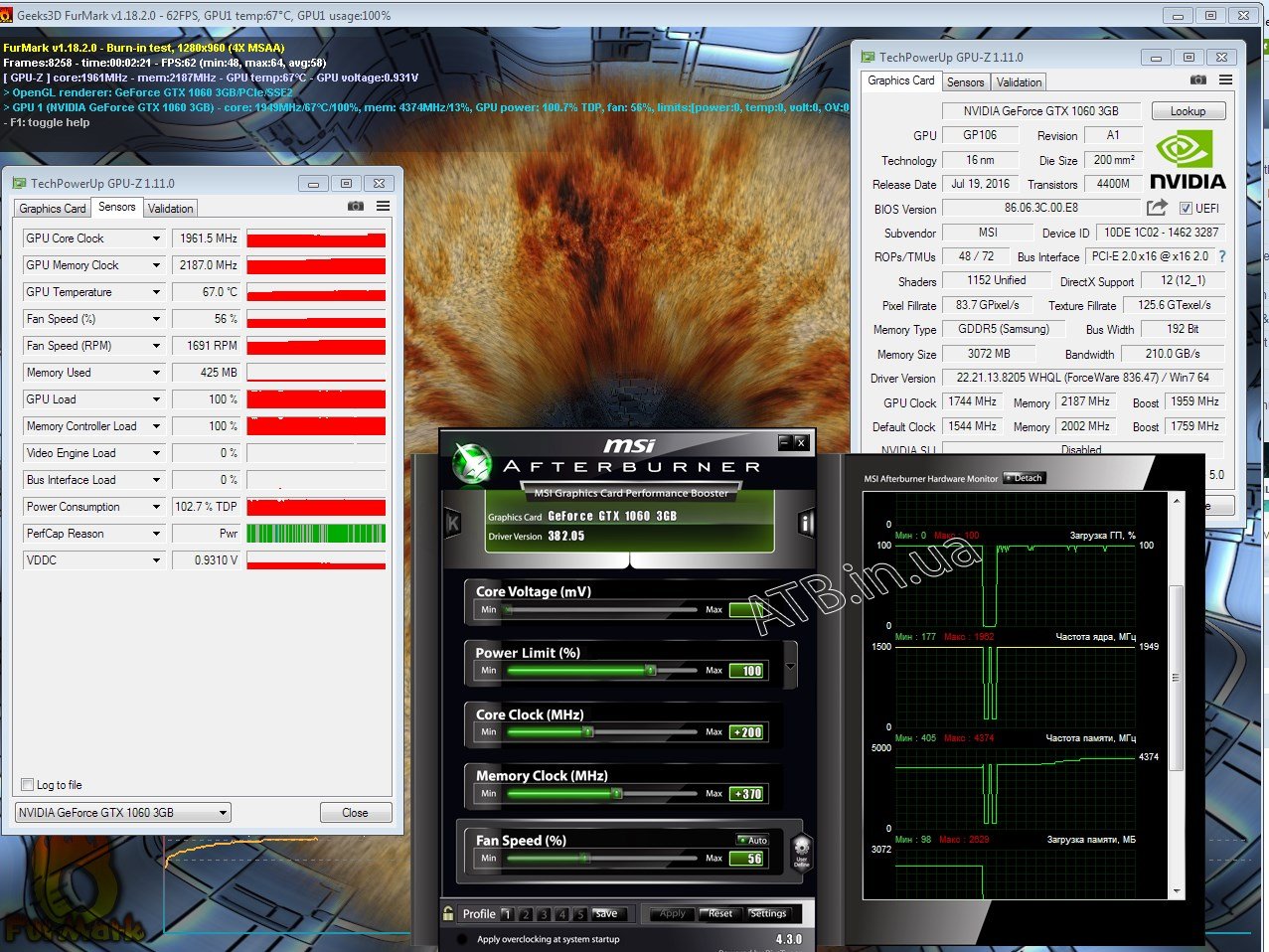The image size is (1269, 952).
Task: Open the GPU Core Clock sensor dropdown
Action: coord(156,238)
